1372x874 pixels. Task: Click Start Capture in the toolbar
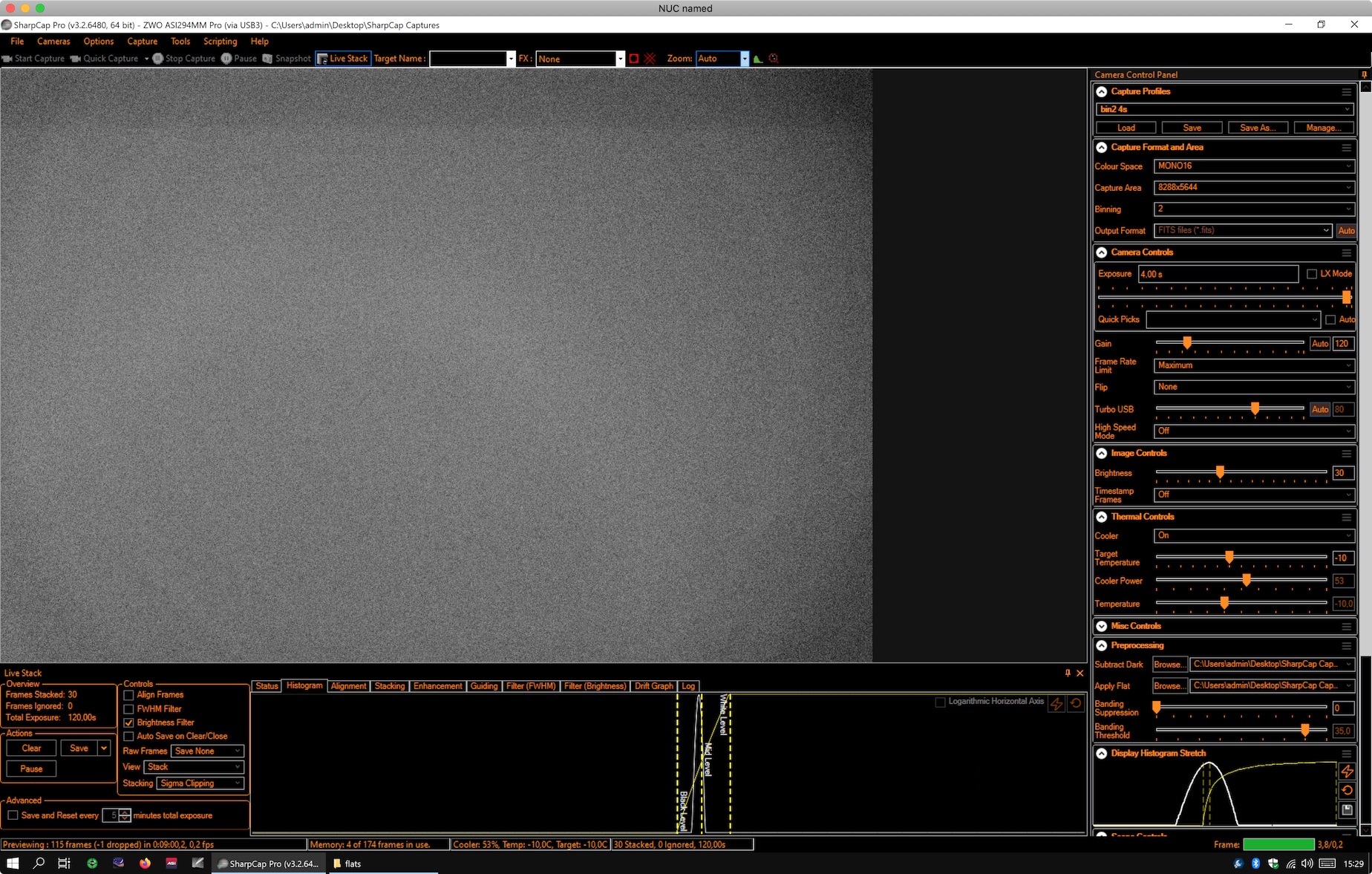click(33, 59)
